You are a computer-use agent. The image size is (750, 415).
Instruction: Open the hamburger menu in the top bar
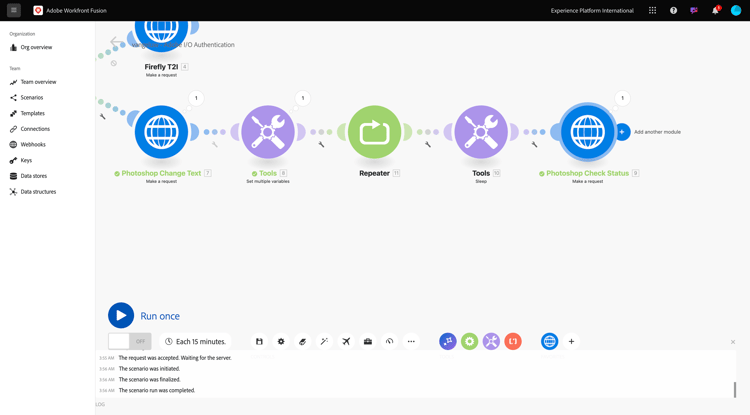(x=14, y=10)
